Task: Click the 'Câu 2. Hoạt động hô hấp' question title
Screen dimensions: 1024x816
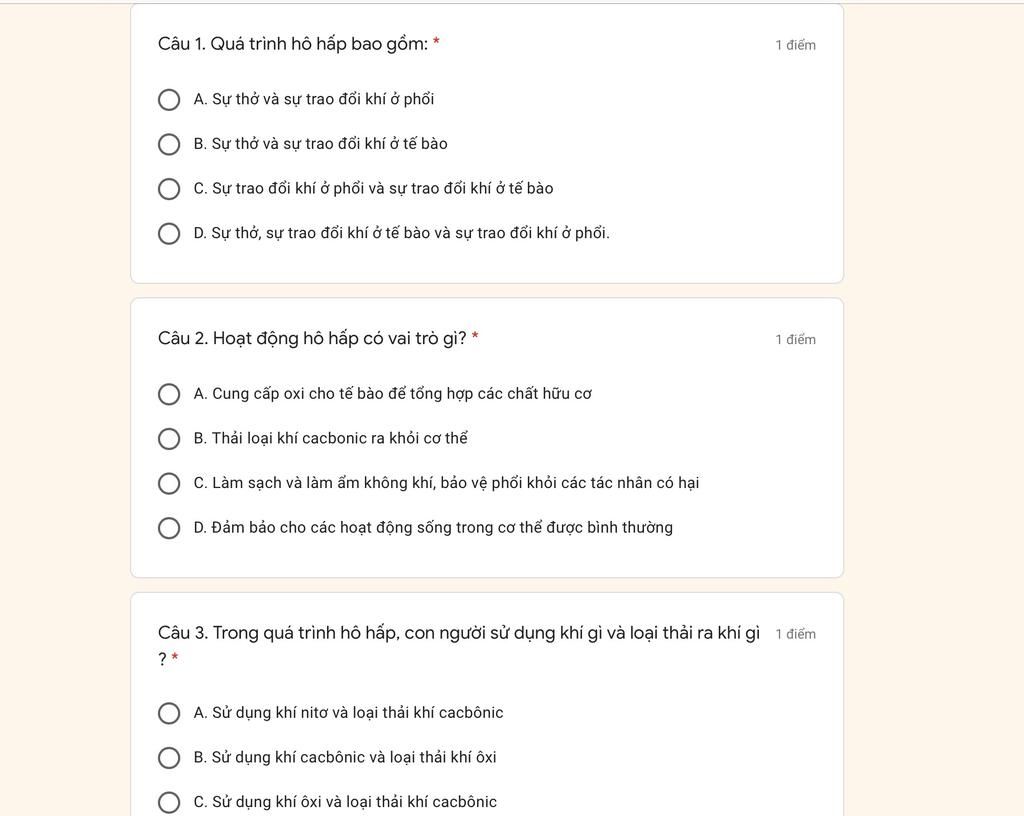Action: [311, 339]
